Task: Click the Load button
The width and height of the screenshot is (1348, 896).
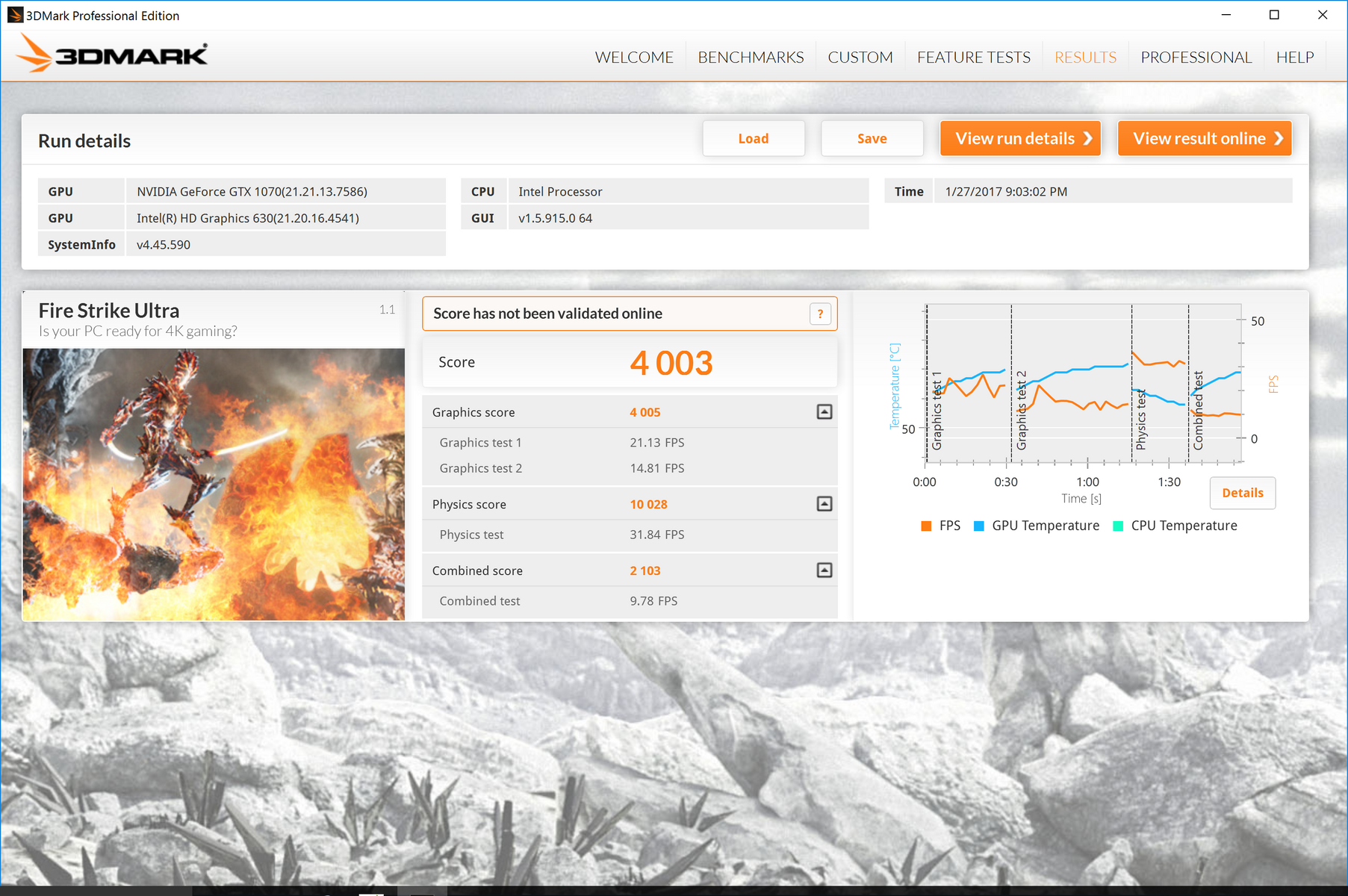Action: coord(754,139)
